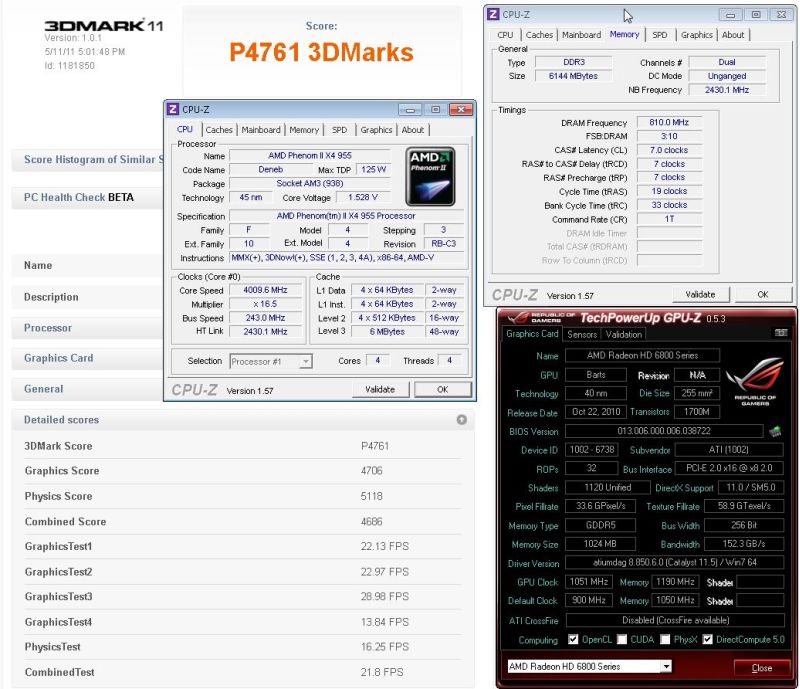This screenshot has width=800, height=689.
Task: Toggle the DirectCompute 5.0 checkbox
Action: click(x=707, y=639)
